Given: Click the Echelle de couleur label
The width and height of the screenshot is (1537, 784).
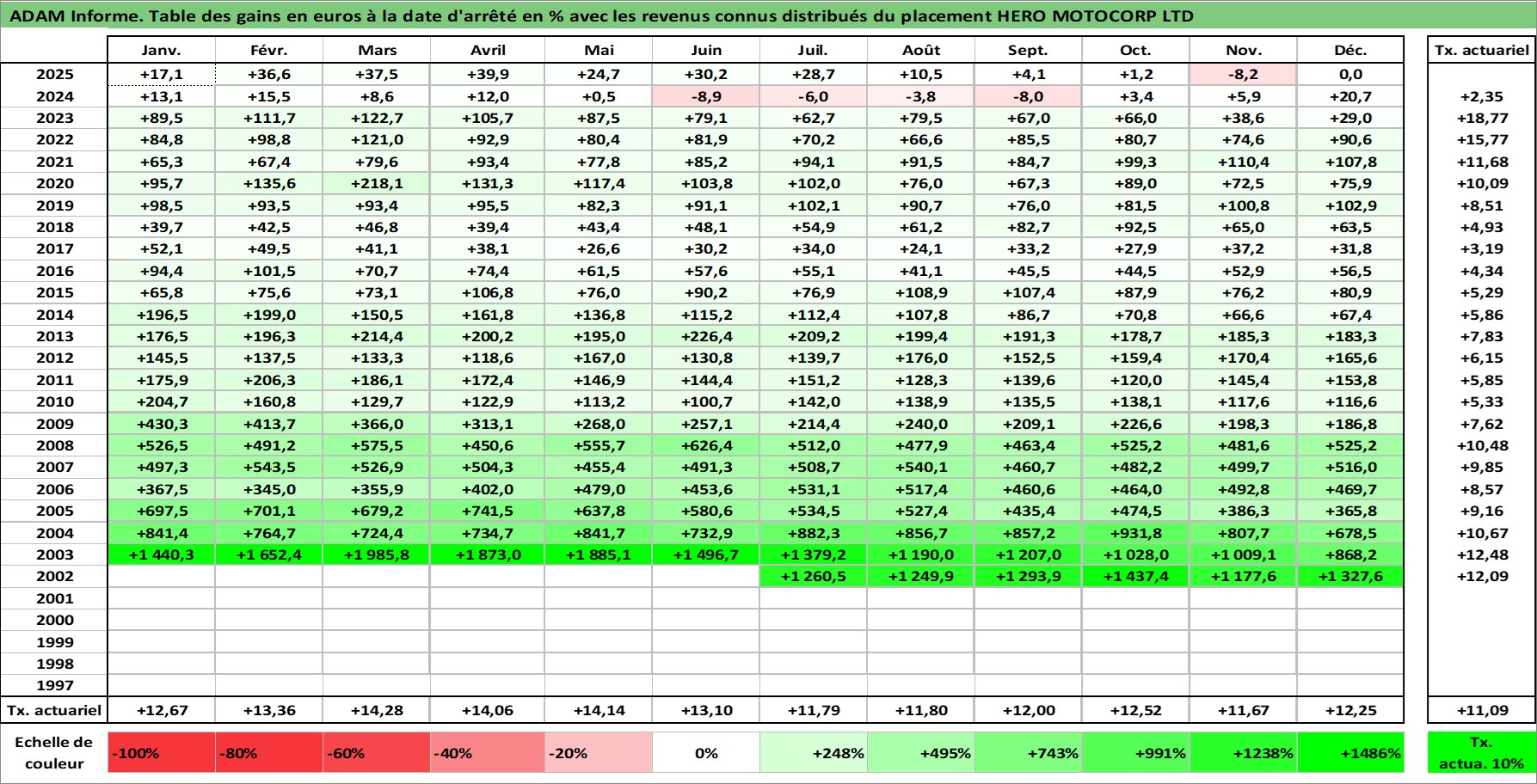Looking at the screenshot, I should click(54, 753).
